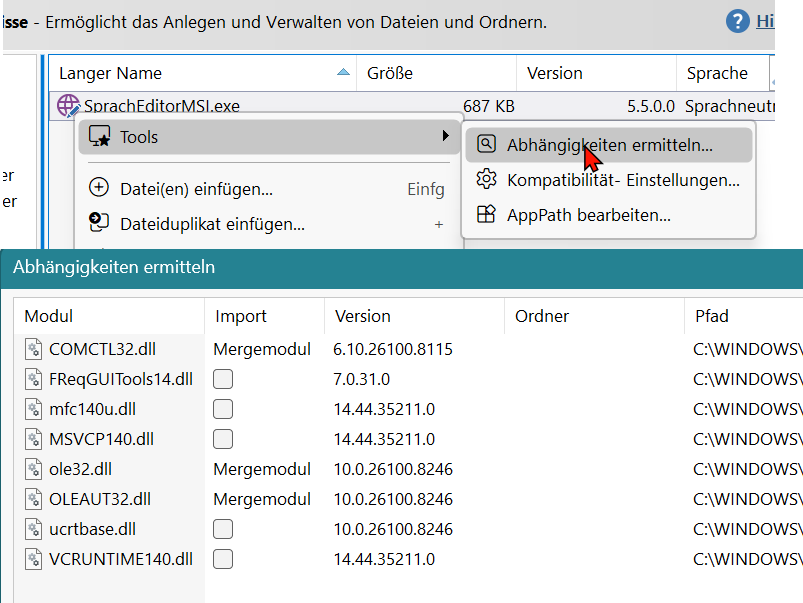Click the Tools monitor-star icon
803x603 pixels.
pyautogui.click(x=99, y=136)
